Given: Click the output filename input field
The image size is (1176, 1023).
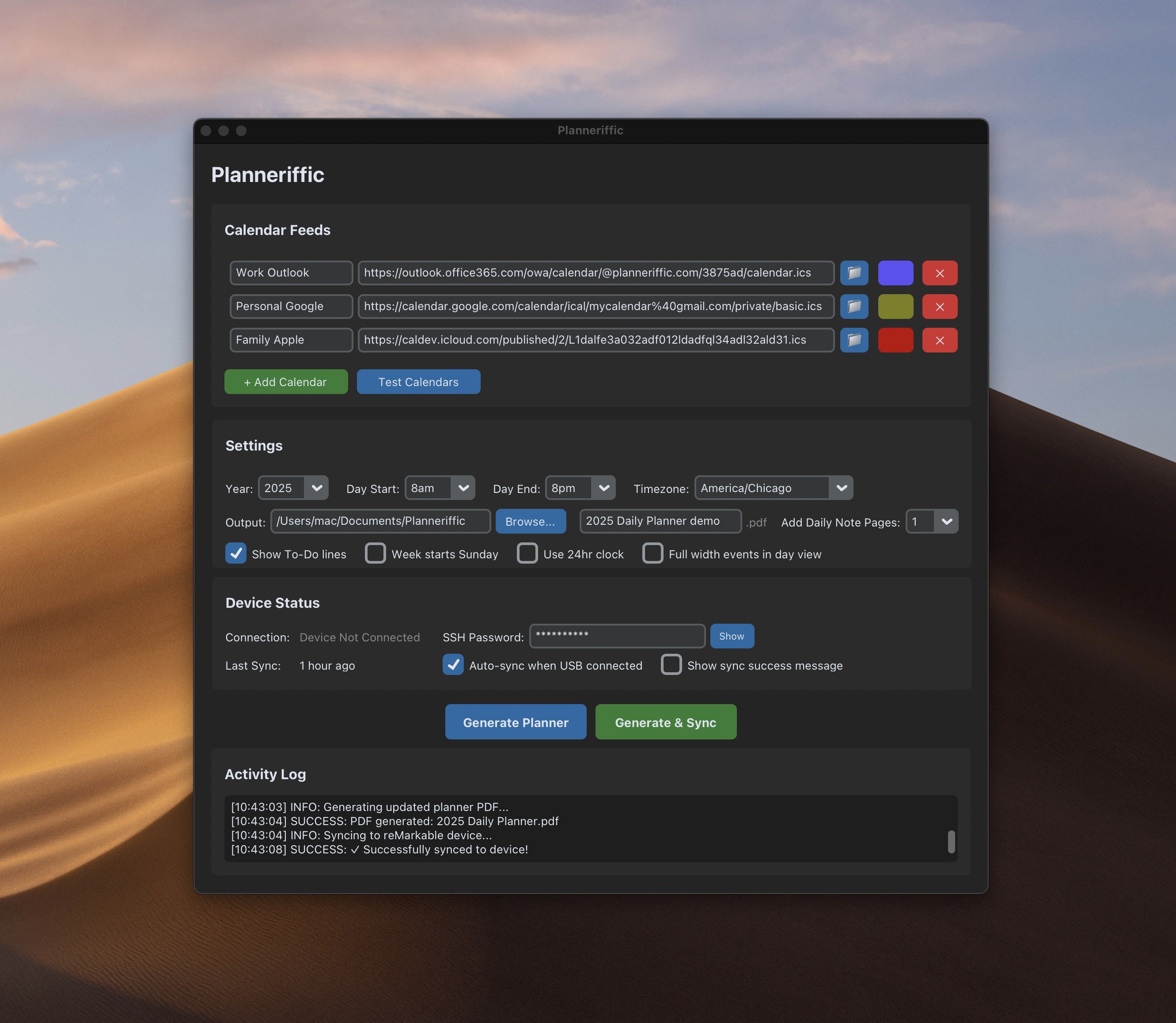Looking at the screenshot, I should click(x=660, y=521).
